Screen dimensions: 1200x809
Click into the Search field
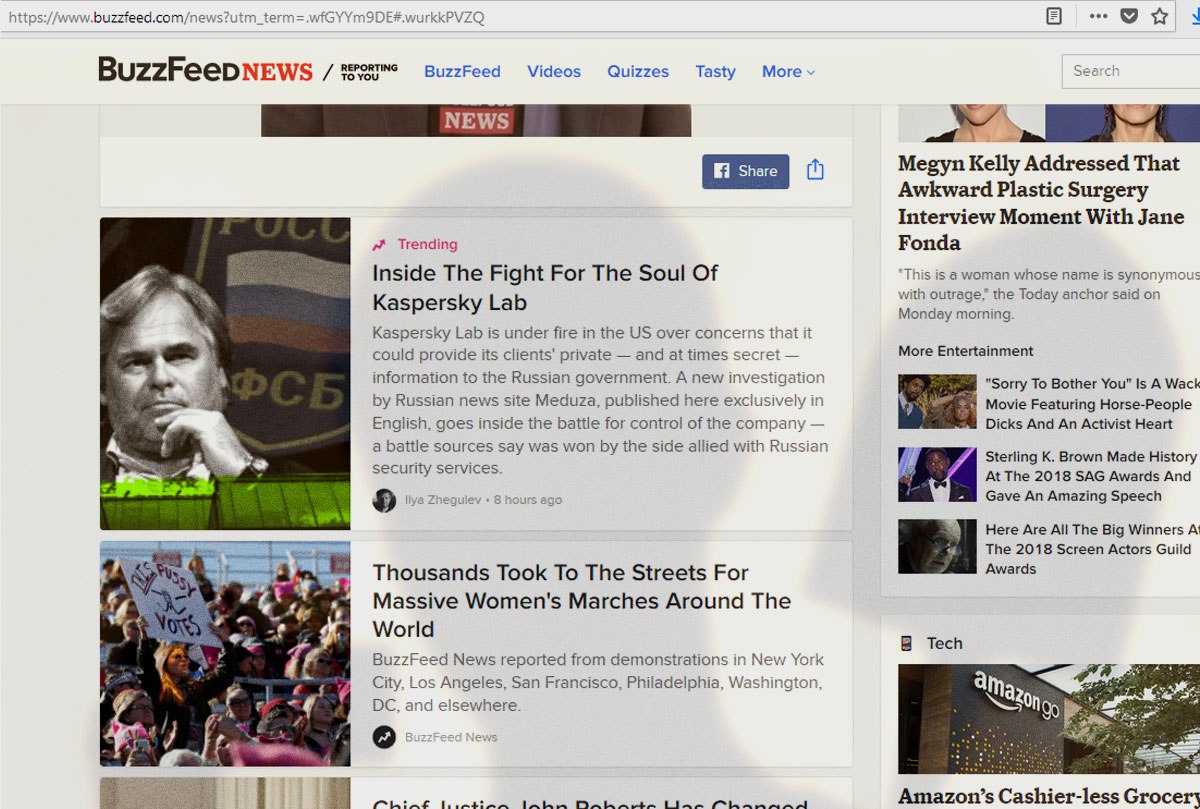[x=1131, y=71]
